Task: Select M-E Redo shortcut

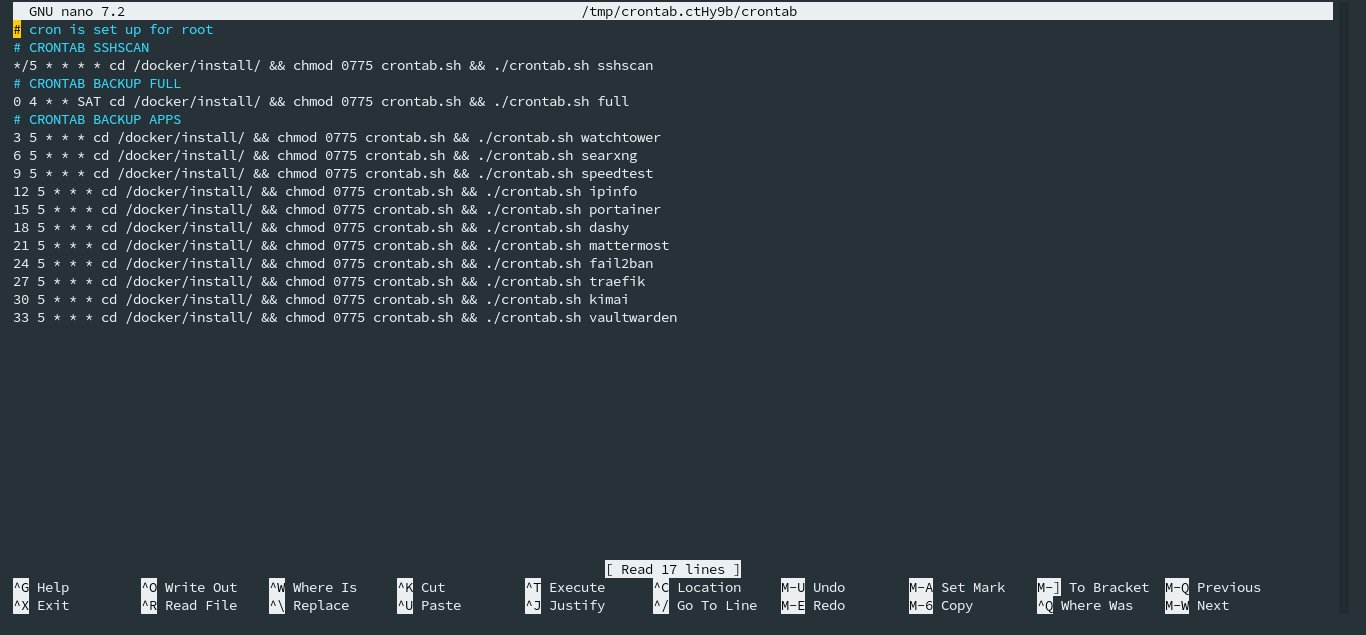Action: coord(813,605)
